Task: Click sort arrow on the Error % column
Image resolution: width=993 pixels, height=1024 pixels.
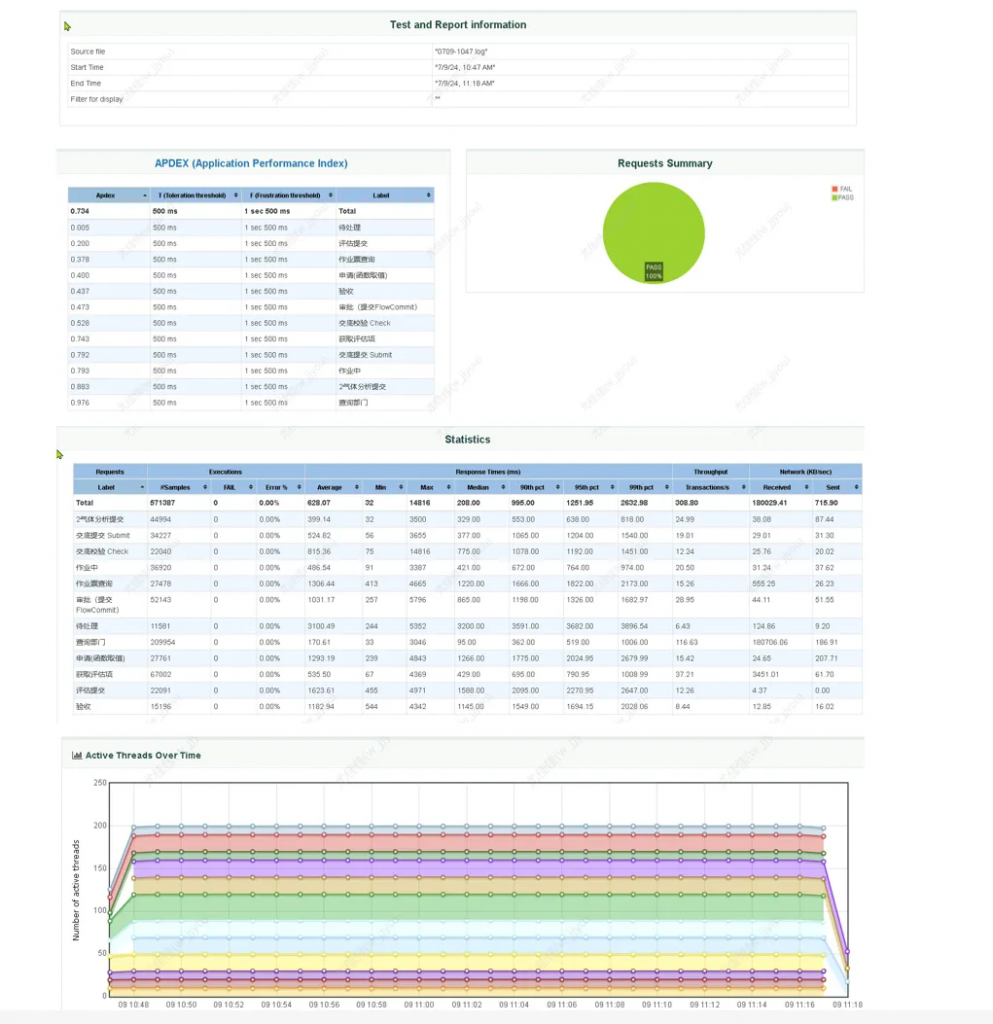Action: [x=298, y=487]
